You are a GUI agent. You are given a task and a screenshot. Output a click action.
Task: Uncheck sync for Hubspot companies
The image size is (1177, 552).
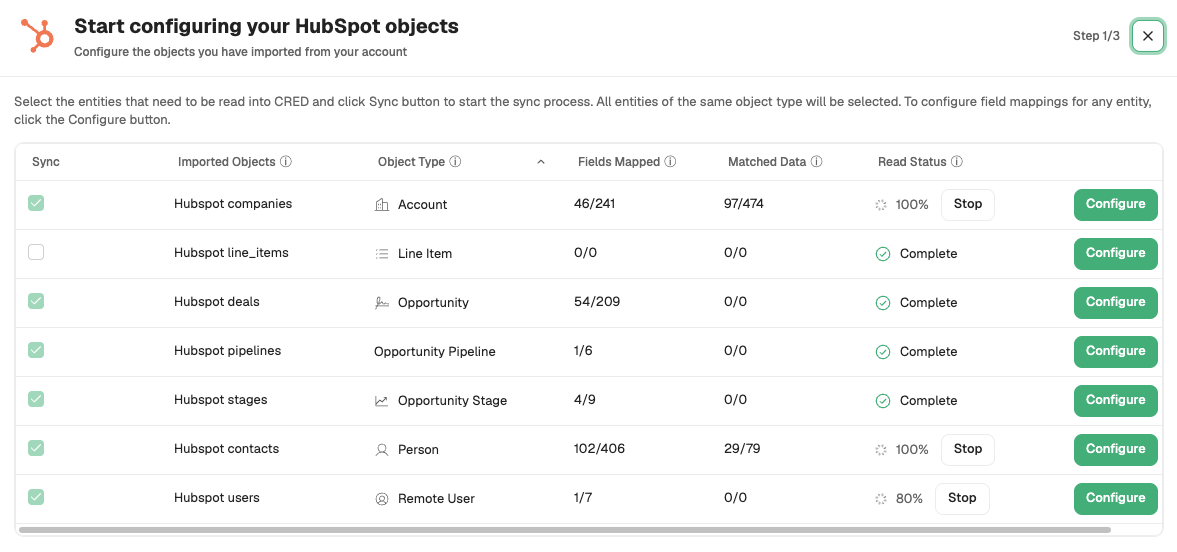point(36,203)
